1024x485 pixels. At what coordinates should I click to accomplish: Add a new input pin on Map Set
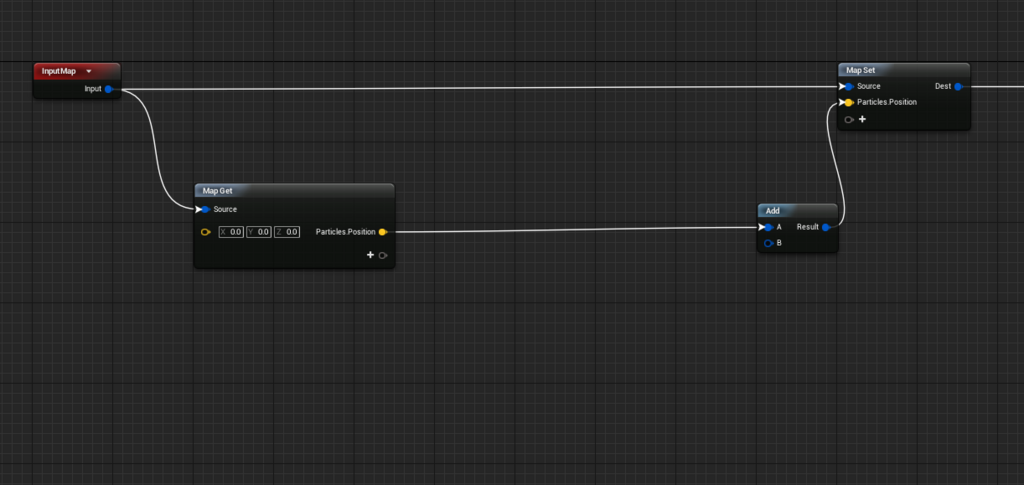(862, 119)
